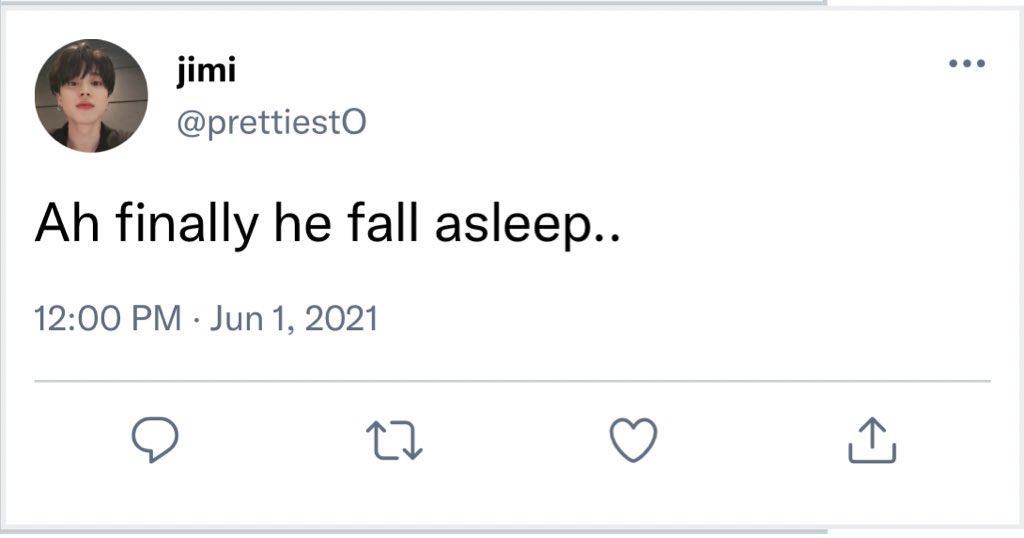Click the word 'finally' in the tweet
The width and height of the screenshot is (1024, 538).
coord(184,227)
